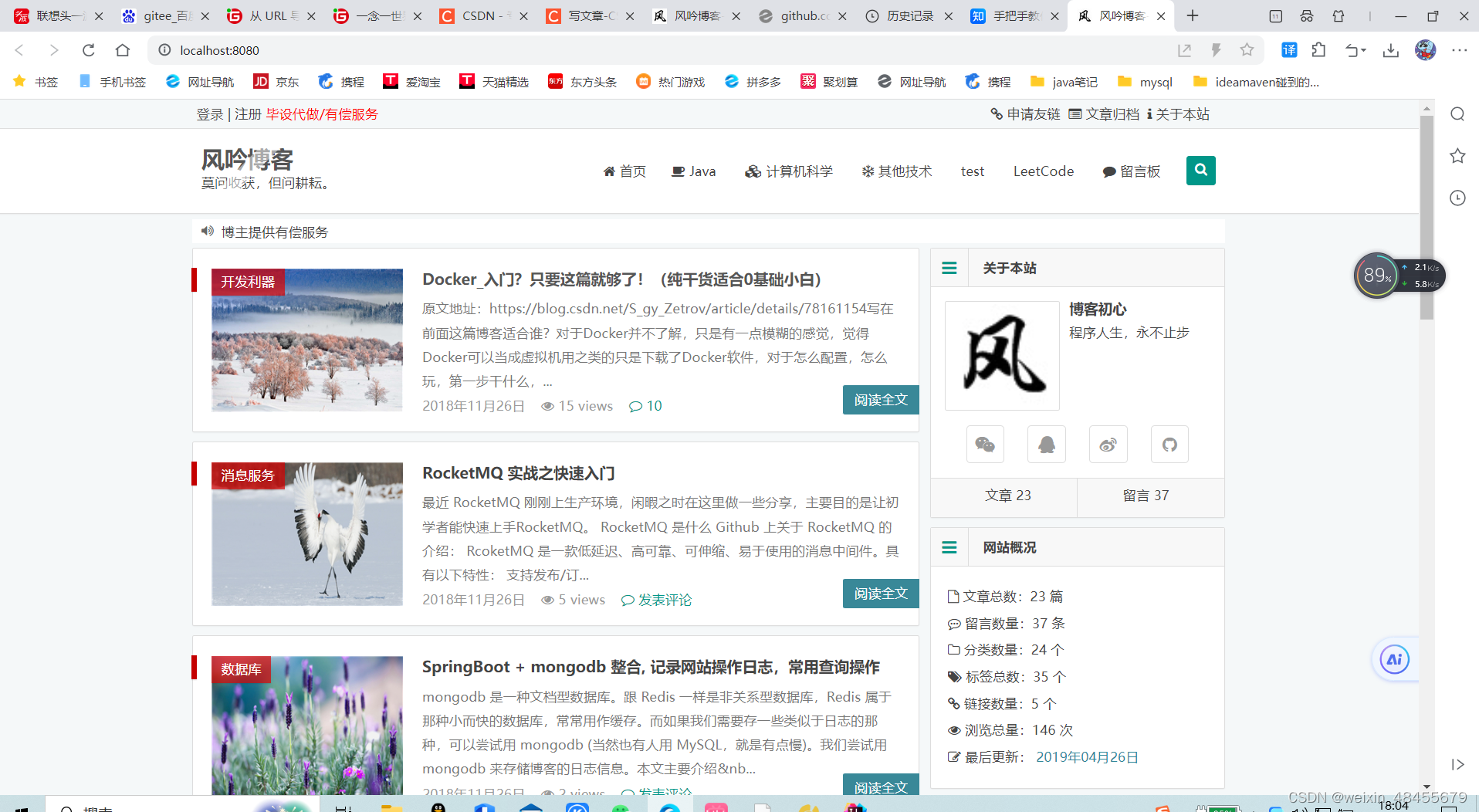
Task: Open the GitHub profile icon
Action: [1169, 444]
